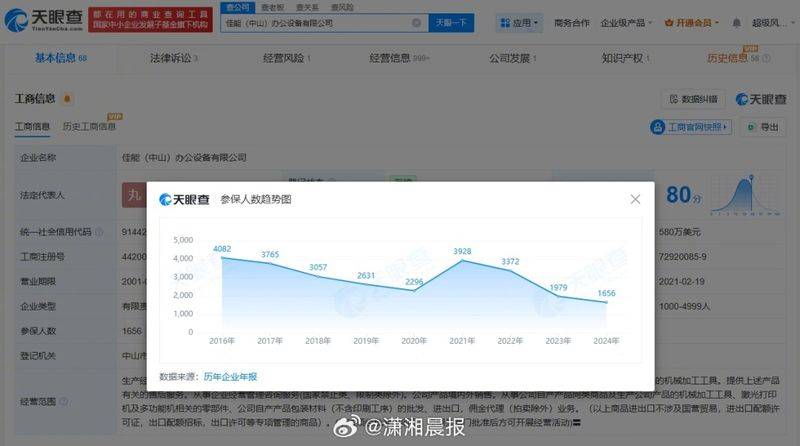The width and height of the screenshot is (800, 446).
Task: Switch to the 经营信息 tab
Action: (x=399, y=58)
